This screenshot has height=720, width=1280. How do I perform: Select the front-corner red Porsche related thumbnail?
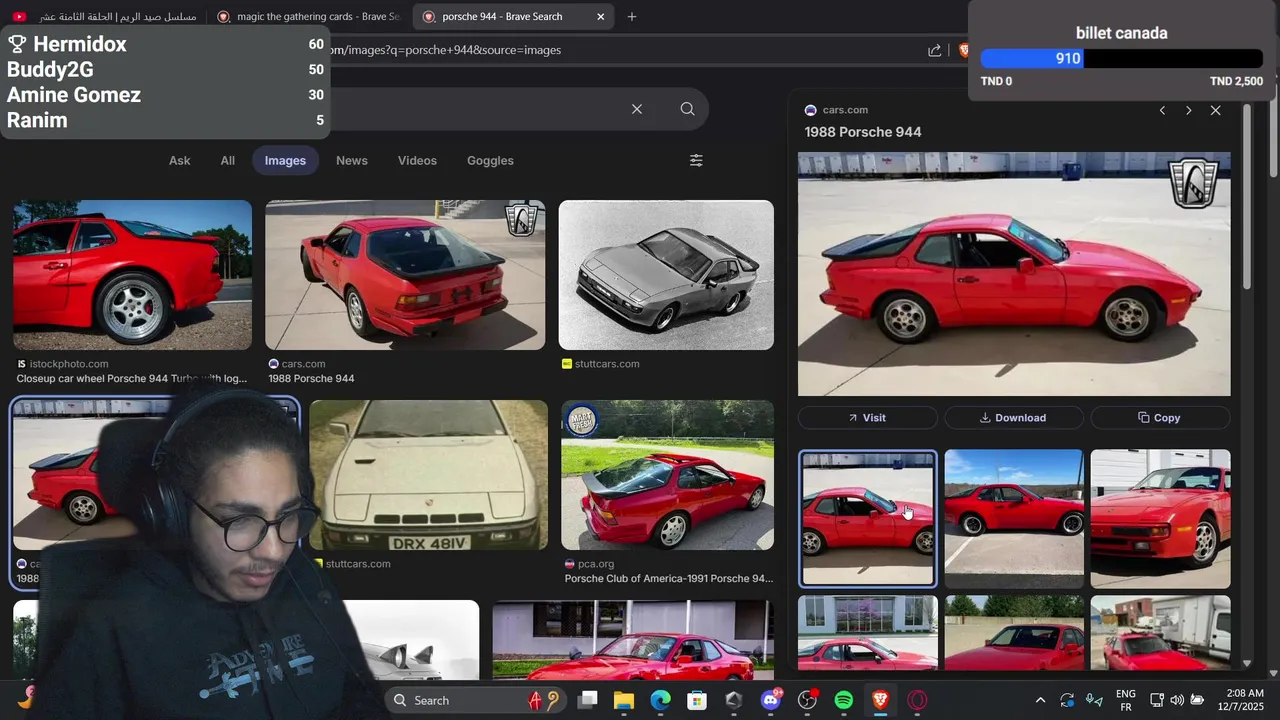point(1160,518)
